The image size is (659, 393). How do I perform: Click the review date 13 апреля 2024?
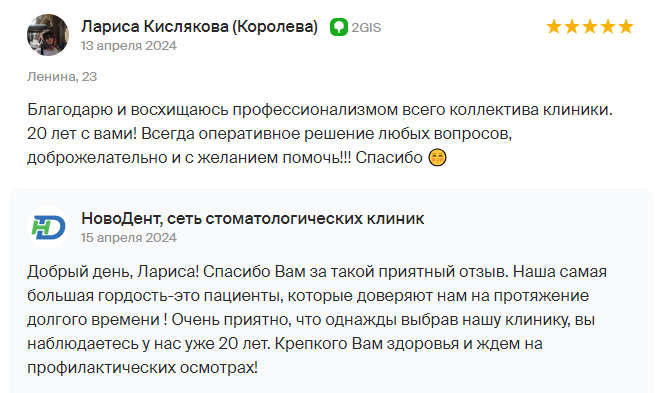click(x=129, y=45)
